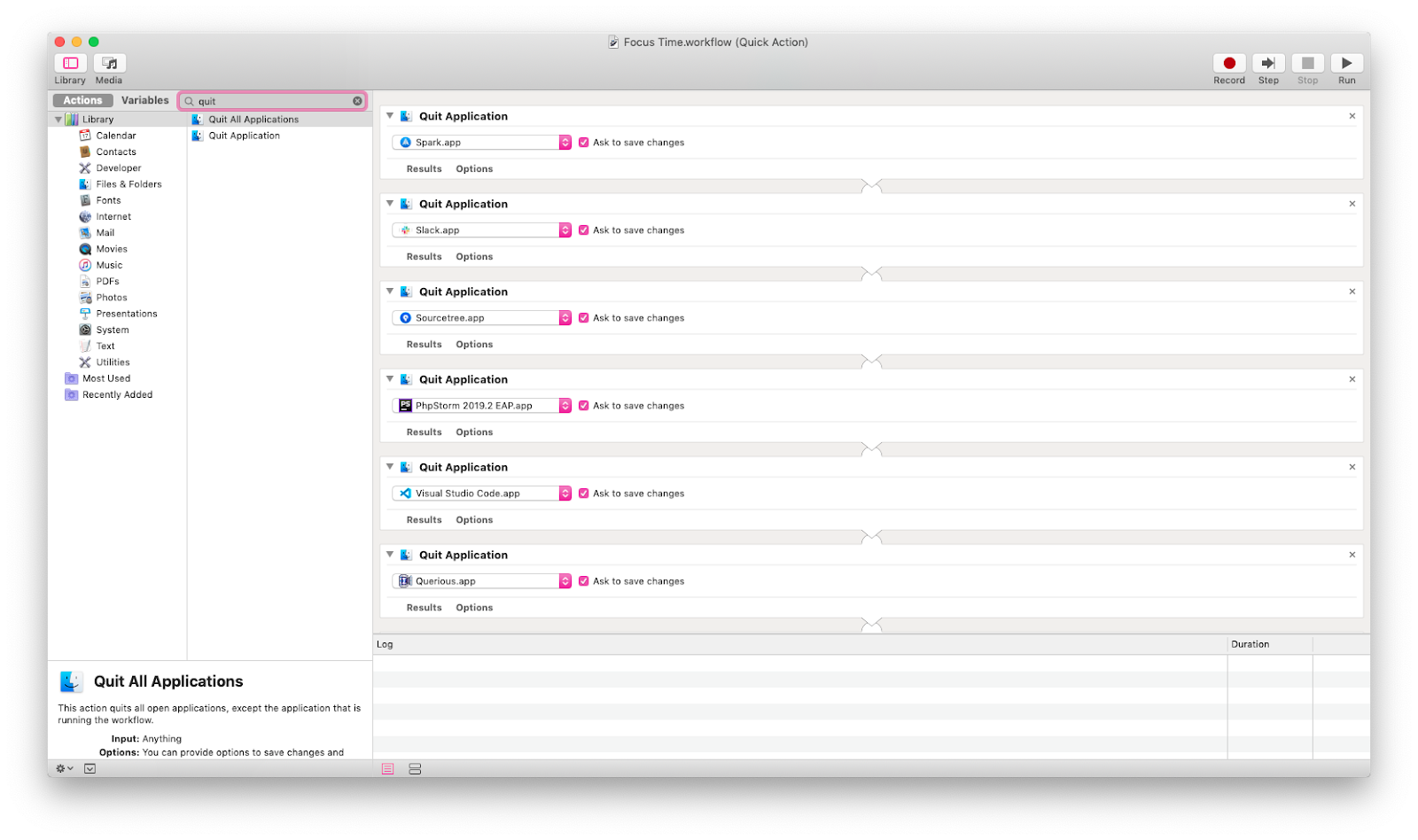
Task: Click the actions search field
Action: click(273, 101)
